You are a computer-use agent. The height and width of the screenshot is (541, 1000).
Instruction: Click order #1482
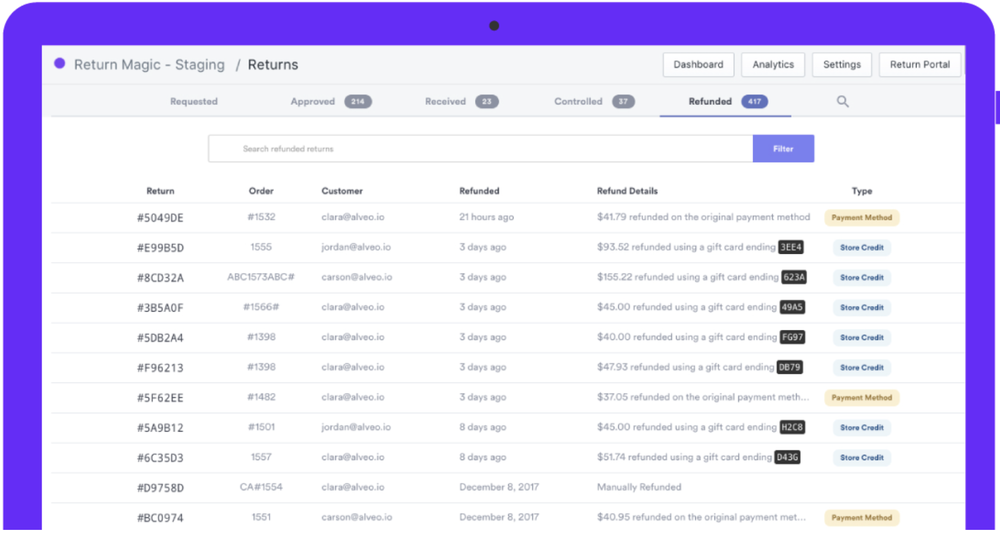[x=261, y=397]
